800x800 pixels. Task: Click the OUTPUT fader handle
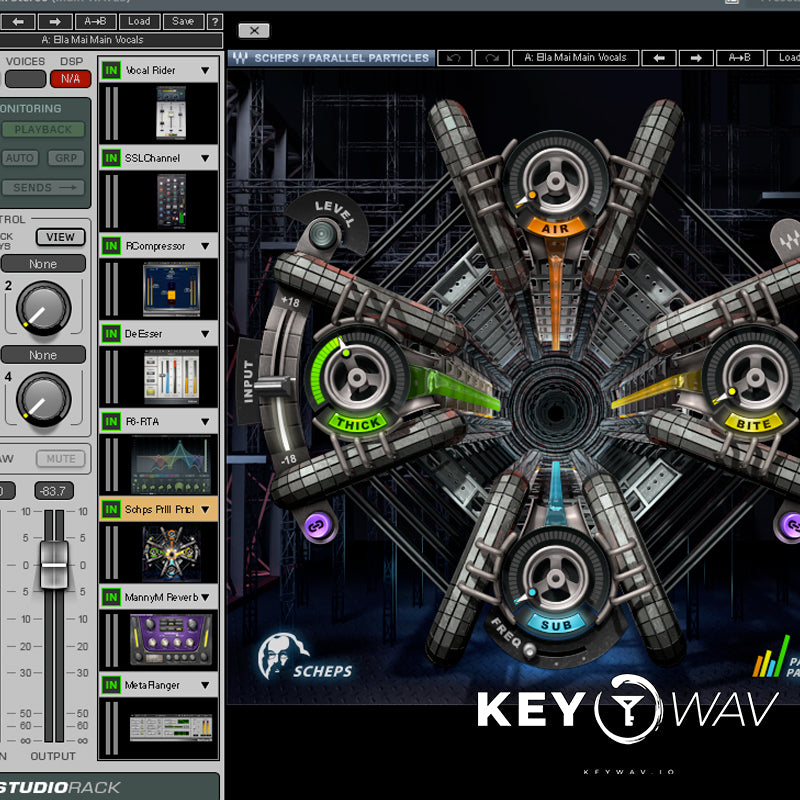pyautogui.click(x=54, y=565)
